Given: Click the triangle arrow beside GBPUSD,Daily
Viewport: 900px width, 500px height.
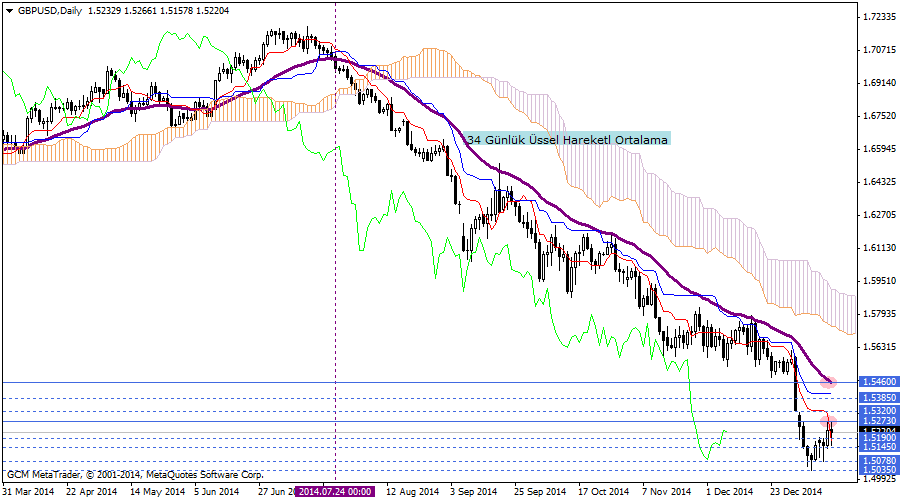Looking at the screenshot, I should (x=10, y=10).
